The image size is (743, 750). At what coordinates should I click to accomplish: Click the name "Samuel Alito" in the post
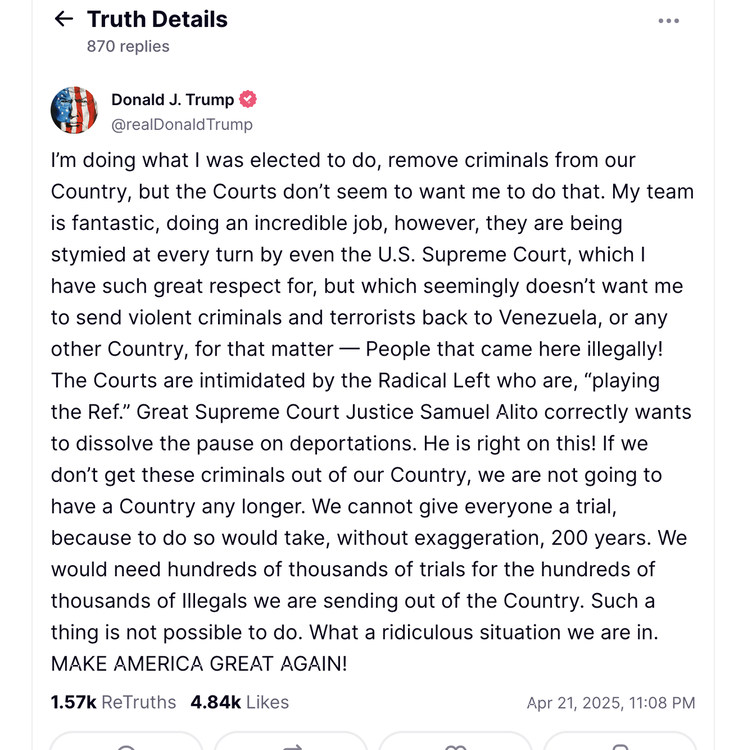point(479,412)
